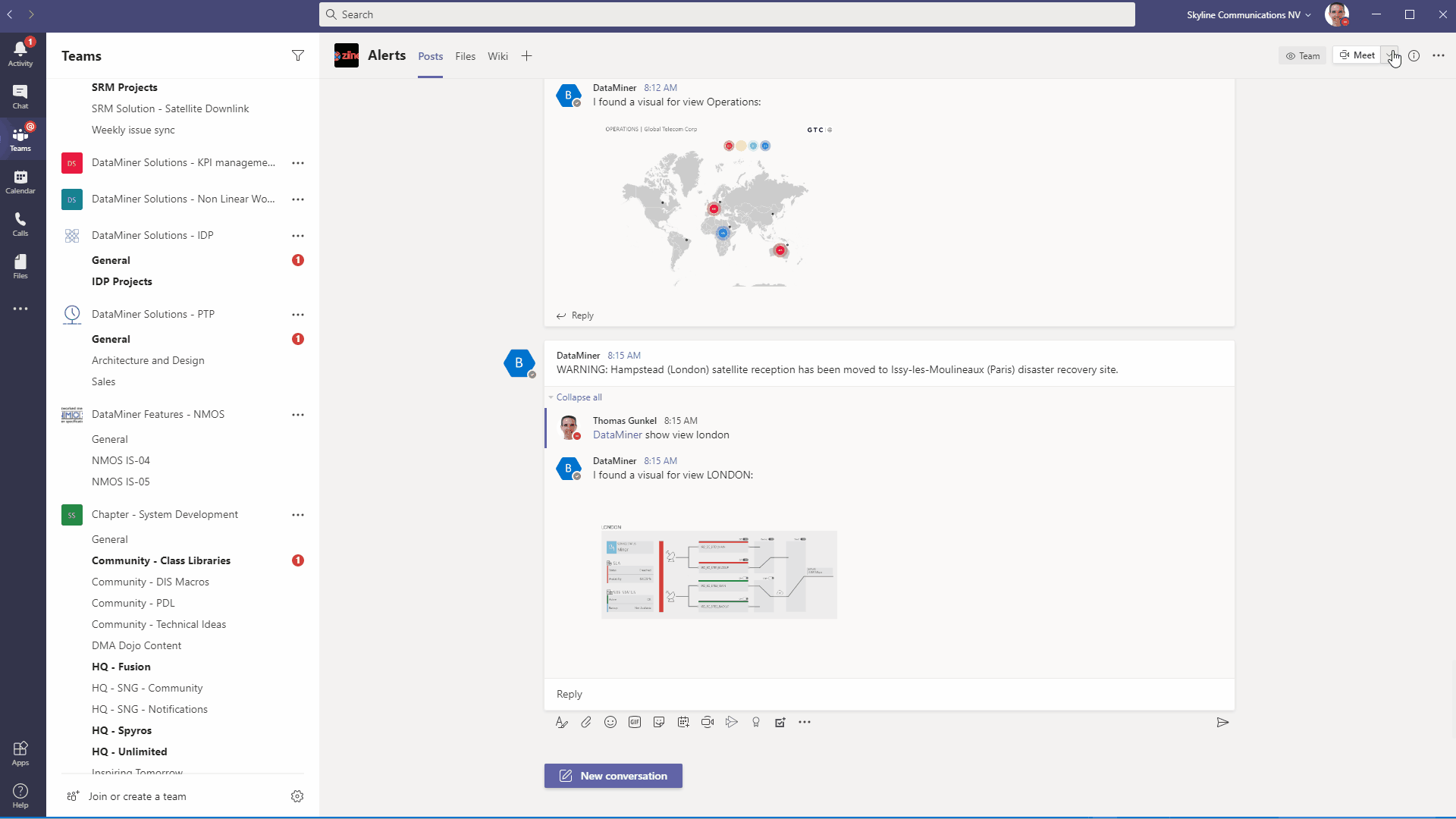Switch to the Posts tab
1456x819 pixels.
coord(430,56)
